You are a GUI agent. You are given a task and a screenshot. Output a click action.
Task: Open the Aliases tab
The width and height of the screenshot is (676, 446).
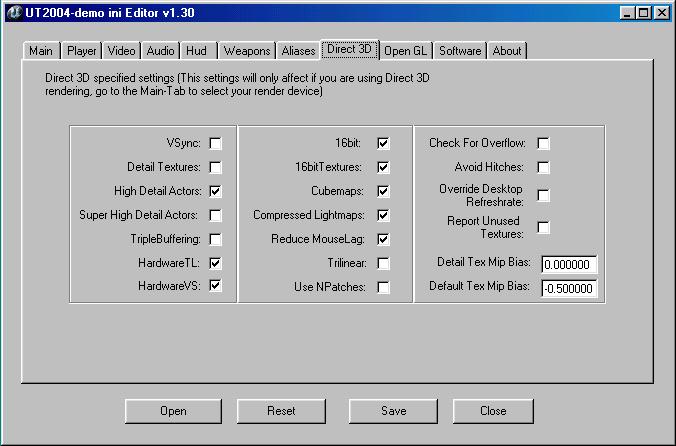pyautogui.click(x=298, y=51)
